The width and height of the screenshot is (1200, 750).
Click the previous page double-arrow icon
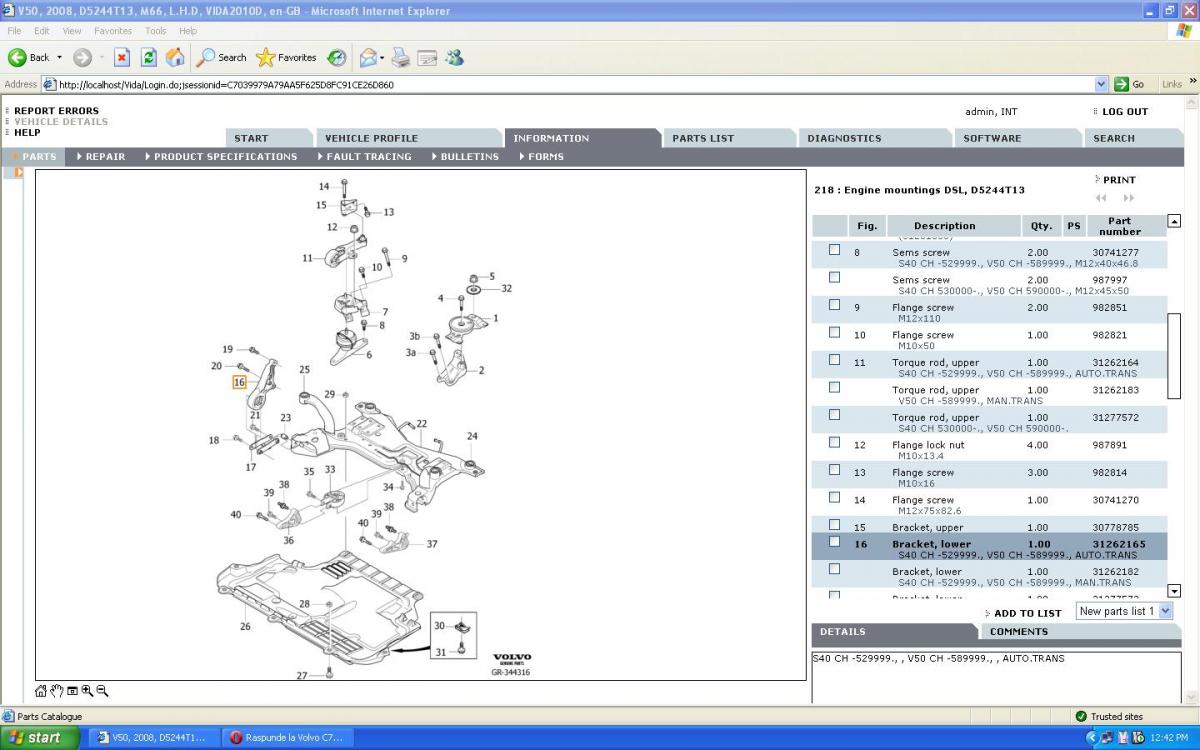click(x=1102, y=198)
